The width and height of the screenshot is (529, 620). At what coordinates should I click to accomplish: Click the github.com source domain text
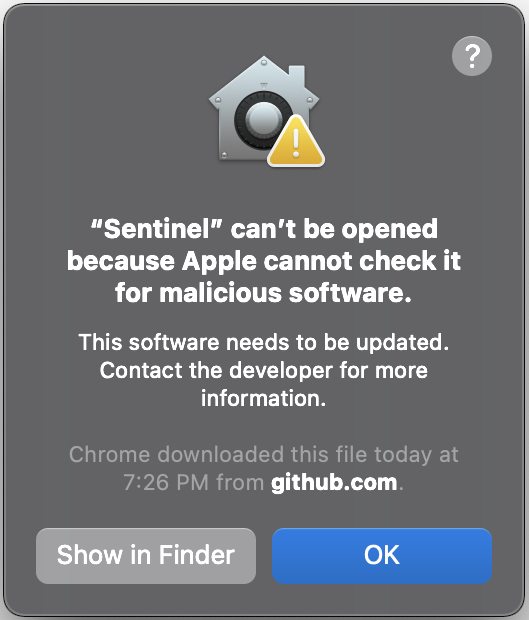(x=334, y=483)
